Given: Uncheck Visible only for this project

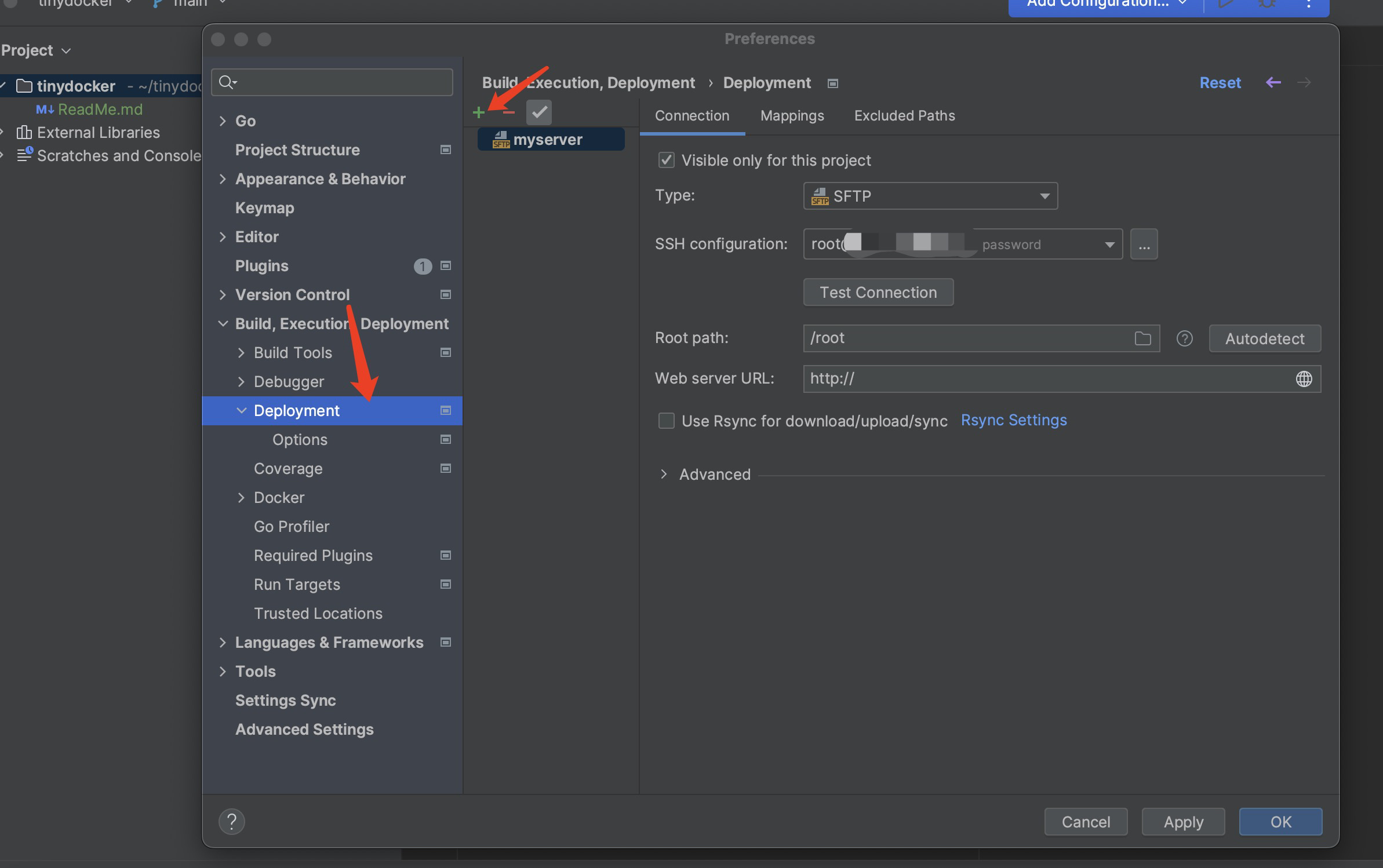Looking at the screenshot, I should [667, 161].
